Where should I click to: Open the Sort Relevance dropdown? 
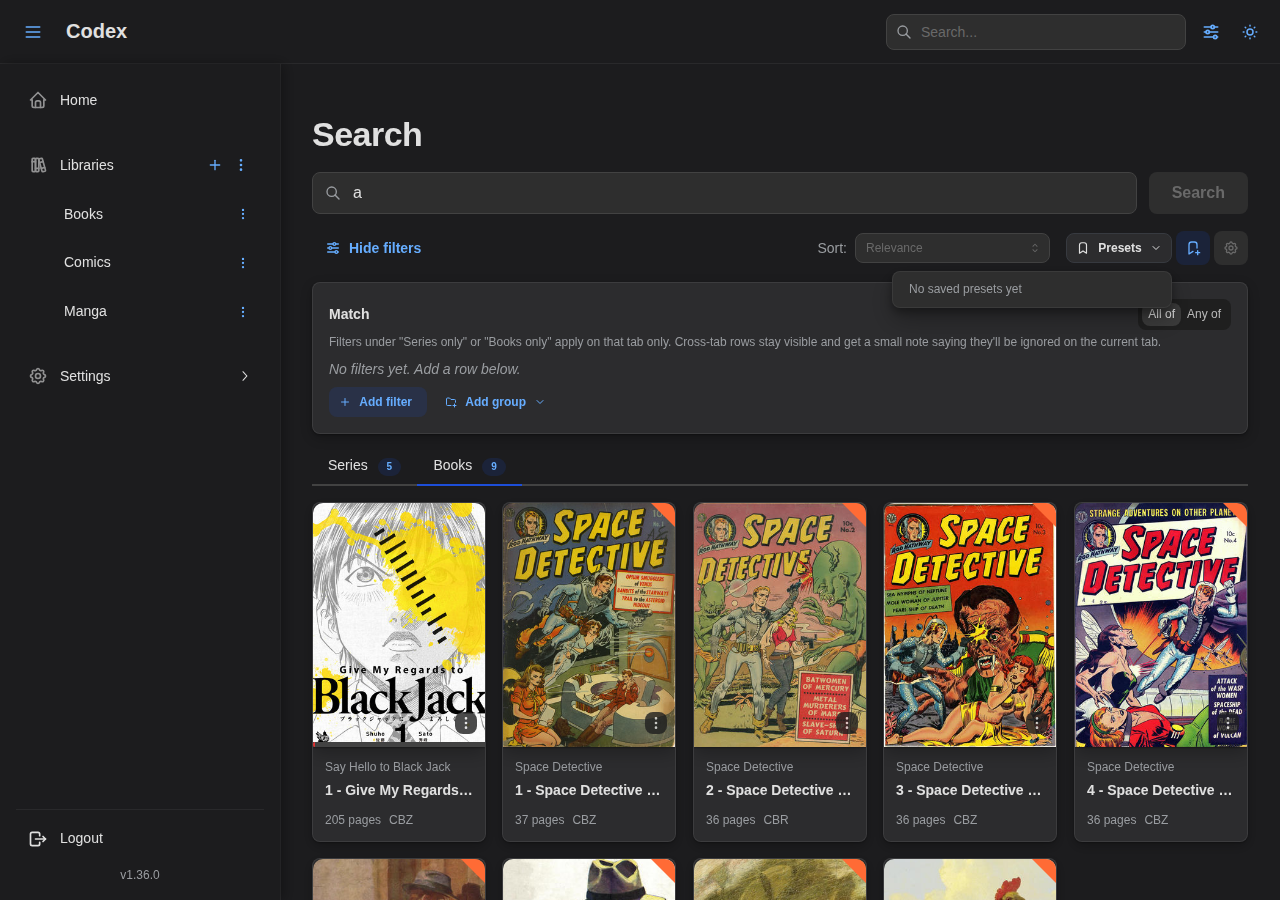click(952, 248)
